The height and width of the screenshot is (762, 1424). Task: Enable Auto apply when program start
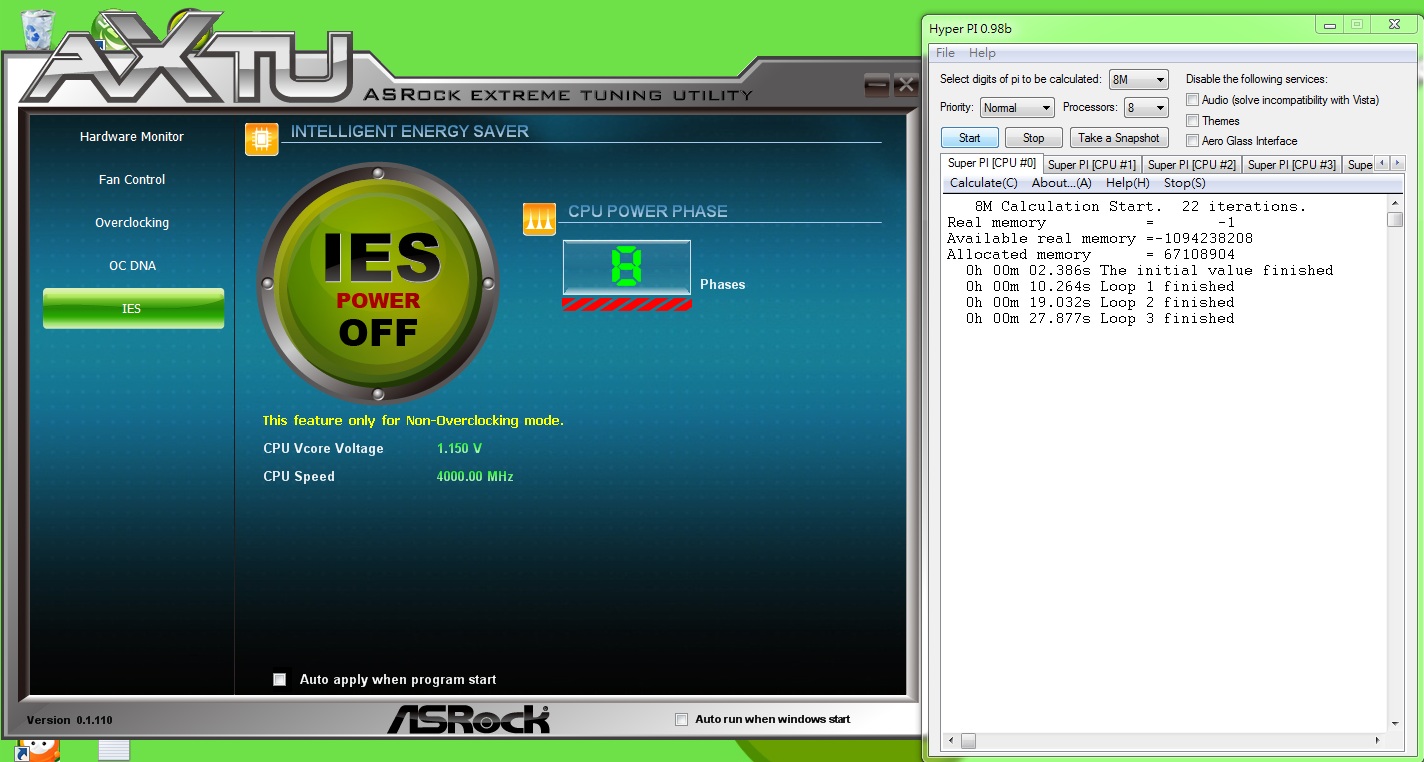[279, 680]
